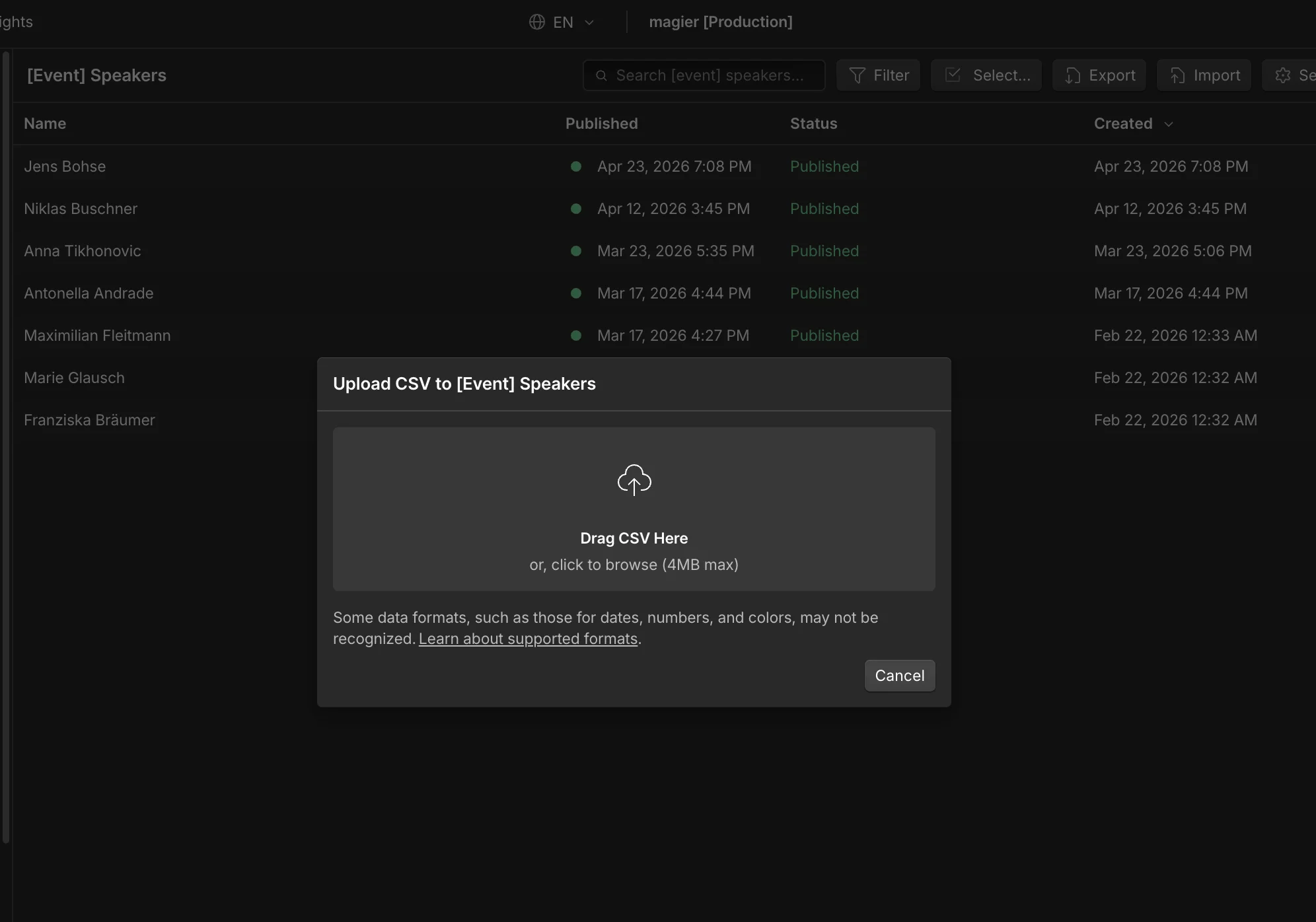Click the left panel scrollbar
This screenshot has height=922, width=1316.
coord(6,447)
